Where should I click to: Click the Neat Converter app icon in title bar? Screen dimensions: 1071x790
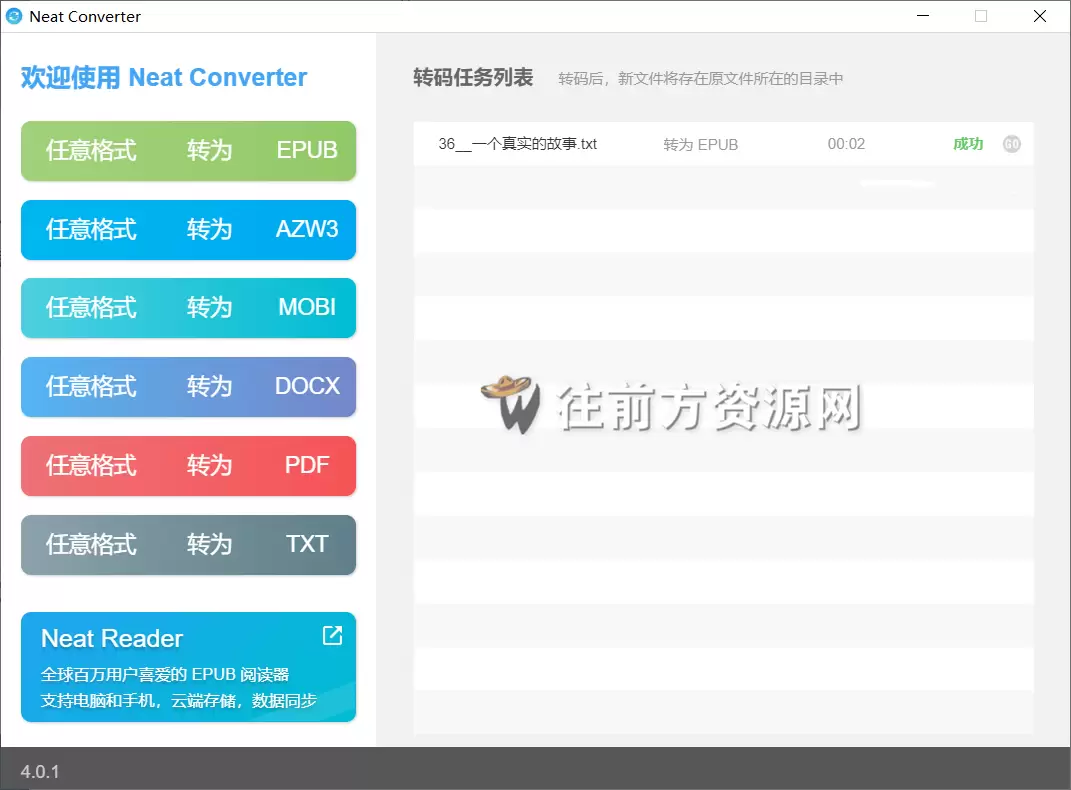pos(14,16)
